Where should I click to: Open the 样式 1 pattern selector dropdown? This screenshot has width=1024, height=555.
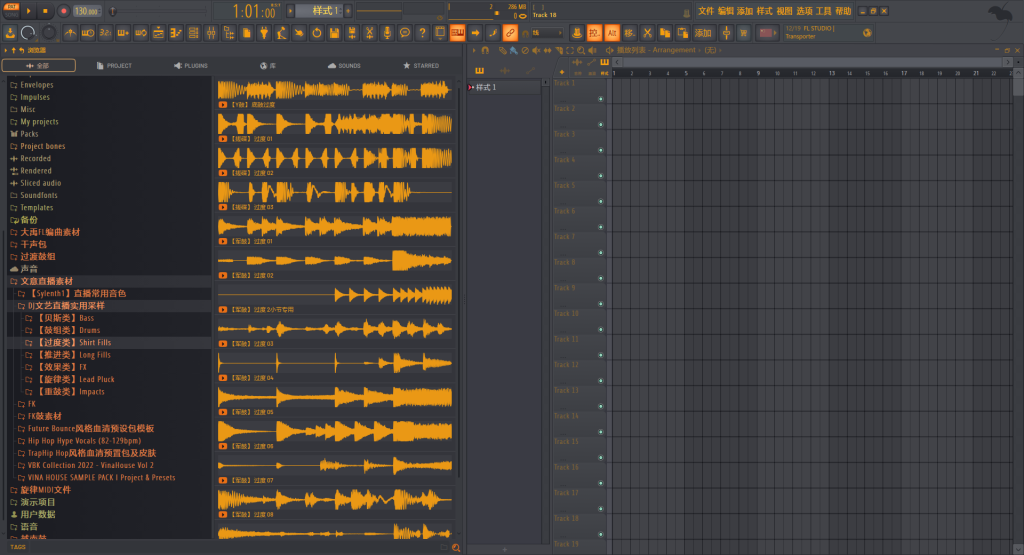click(319, 10)
